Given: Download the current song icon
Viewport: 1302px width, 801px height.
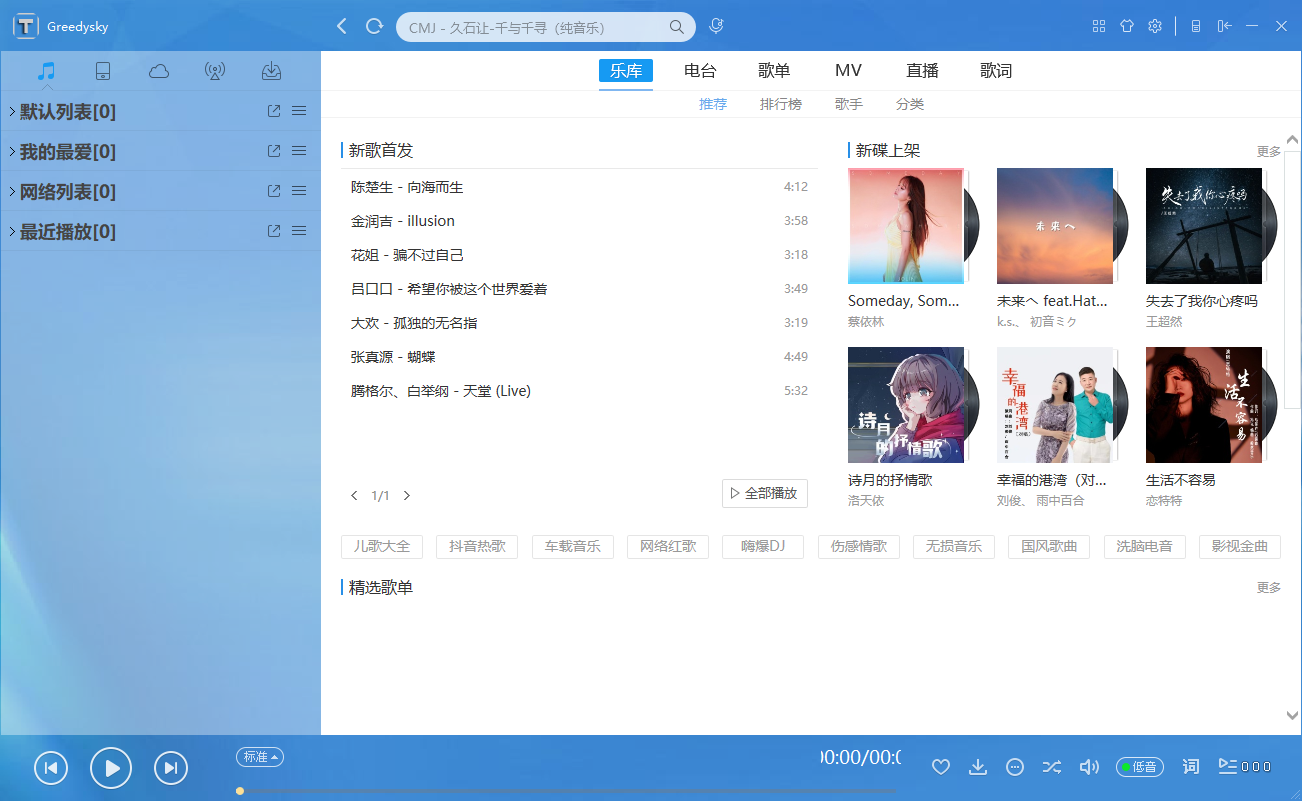Looking at the screenshot, I should point(978,767).
